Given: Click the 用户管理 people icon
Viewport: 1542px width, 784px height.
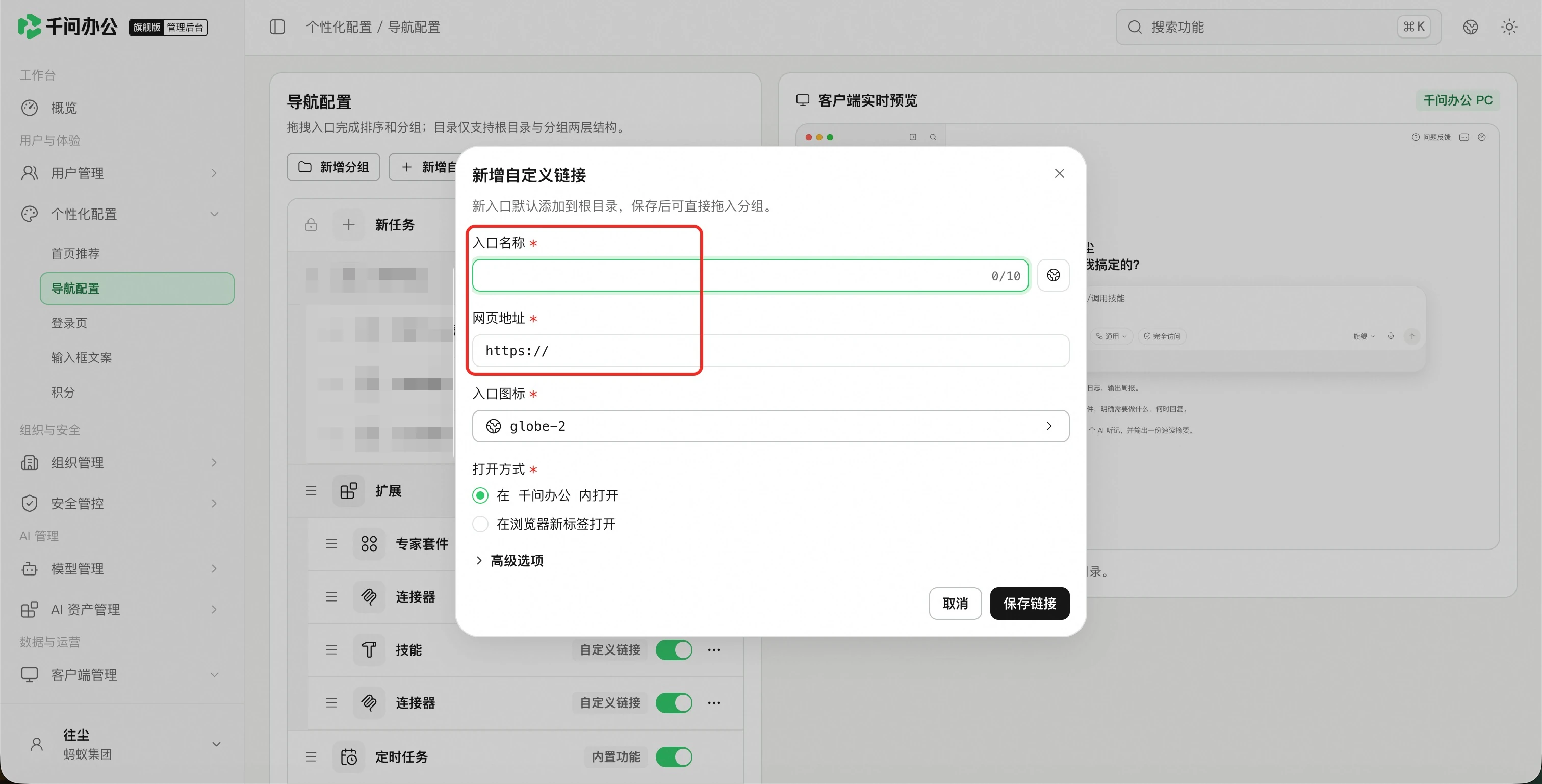Looking at the screenshot, I should [30, 173].
